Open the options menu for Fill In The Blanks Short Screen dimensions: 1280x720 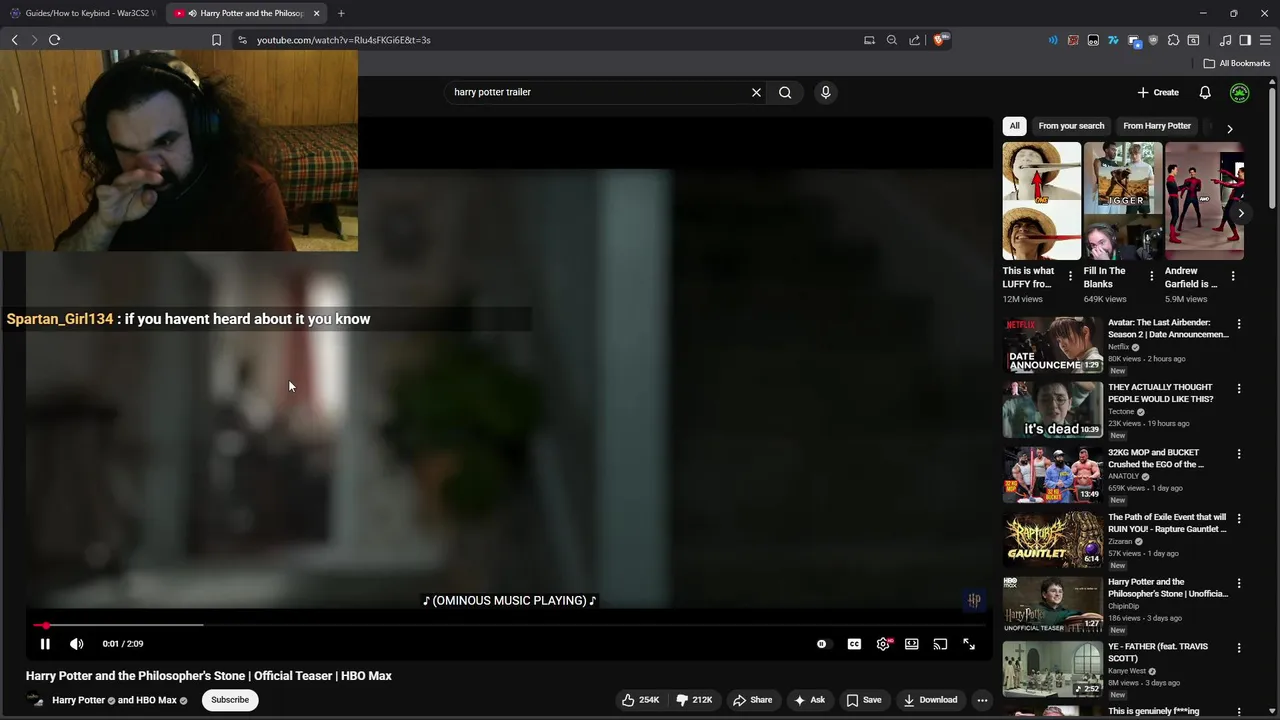tap(1151, 276)
